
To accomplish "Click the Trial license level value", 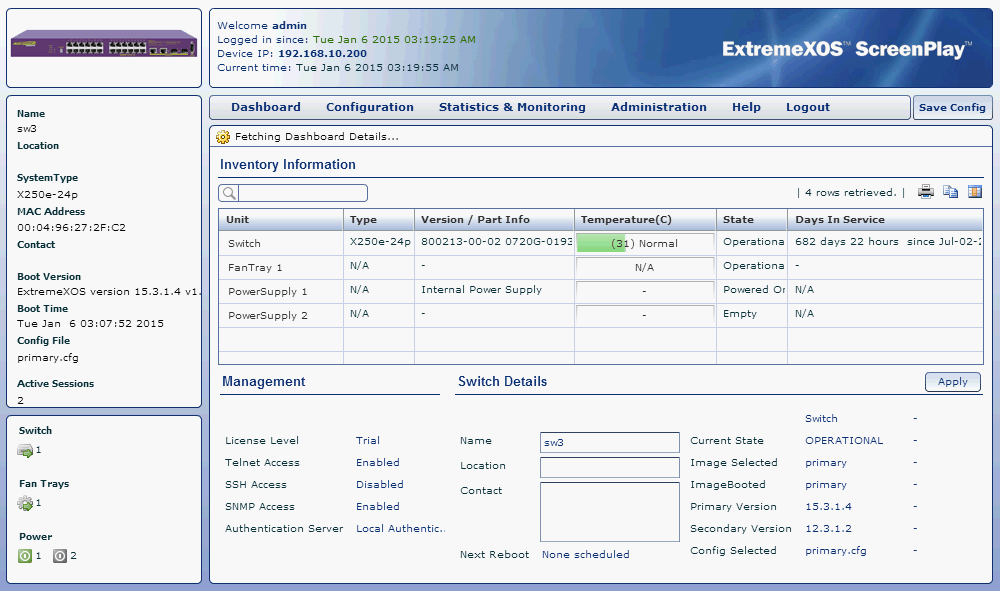I will 367,441.
